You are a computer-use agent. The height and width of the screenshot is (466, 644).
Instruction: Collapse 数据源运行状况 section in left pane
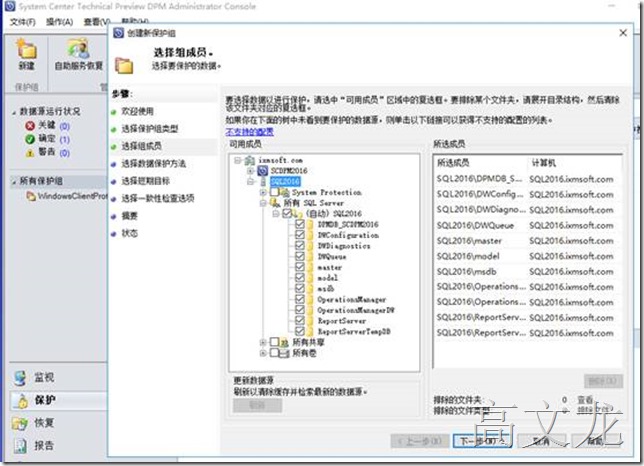(14, 112)
